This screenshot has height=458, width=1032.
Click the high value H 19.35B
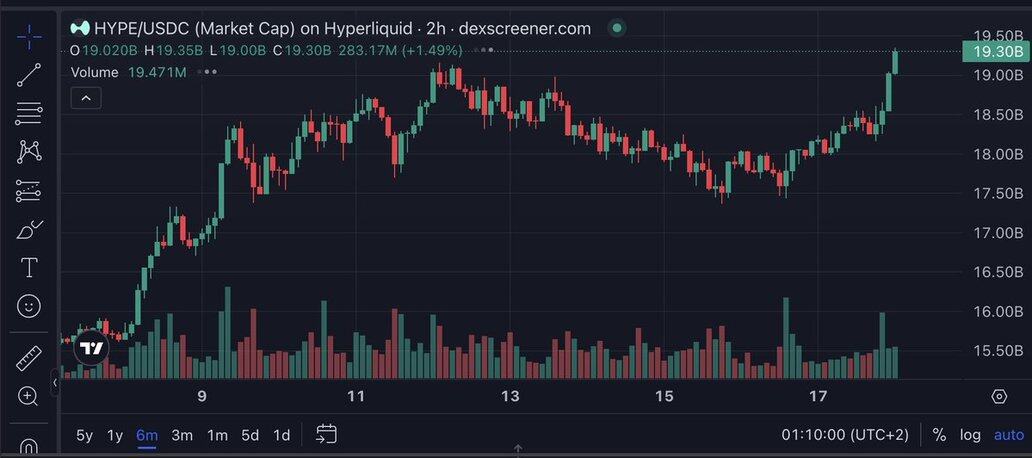[173, 51]
